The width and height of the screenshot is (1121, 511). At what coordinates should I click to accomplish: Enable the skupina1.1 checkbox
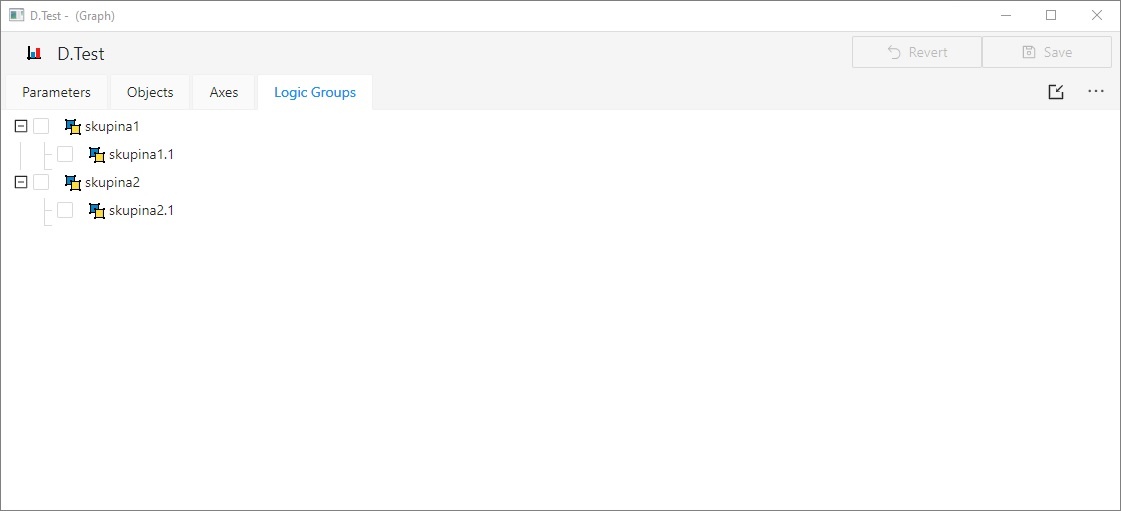point(65,154)
